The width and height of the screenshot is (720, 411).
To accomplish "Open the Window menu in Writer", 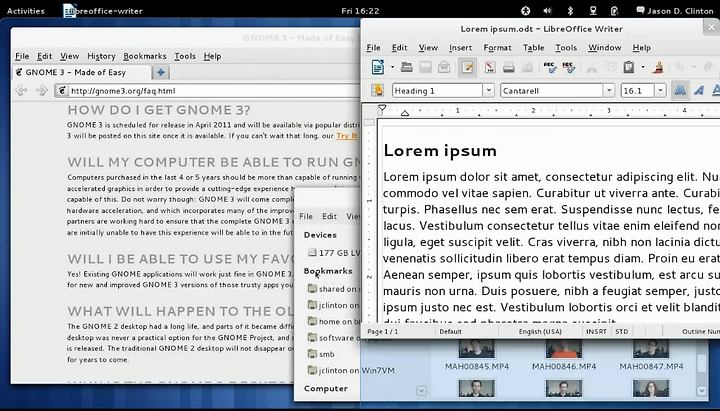I will point(604,48).
